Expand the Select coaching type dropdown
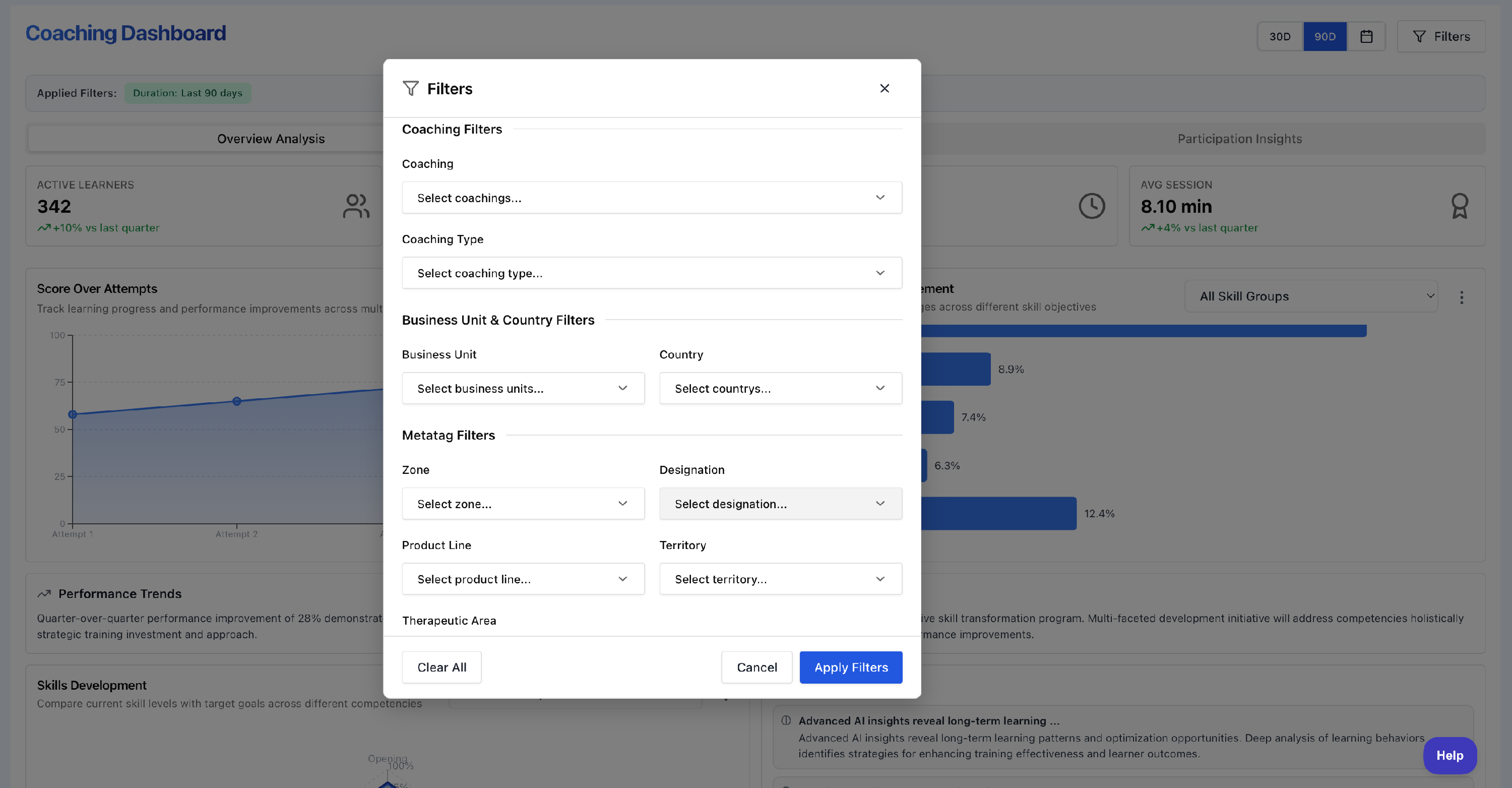The height and width of the screenshot is (788, 1512). click(652, 272)
